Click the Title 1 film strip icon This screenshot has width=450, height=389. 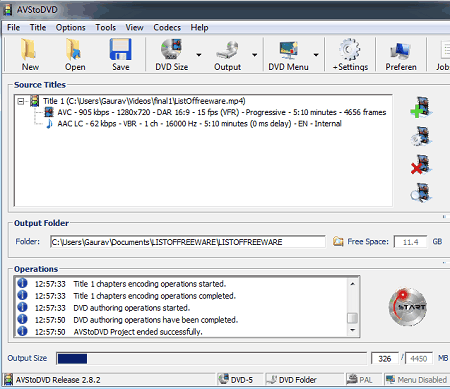pyautogui.click(x=34, y=101)
